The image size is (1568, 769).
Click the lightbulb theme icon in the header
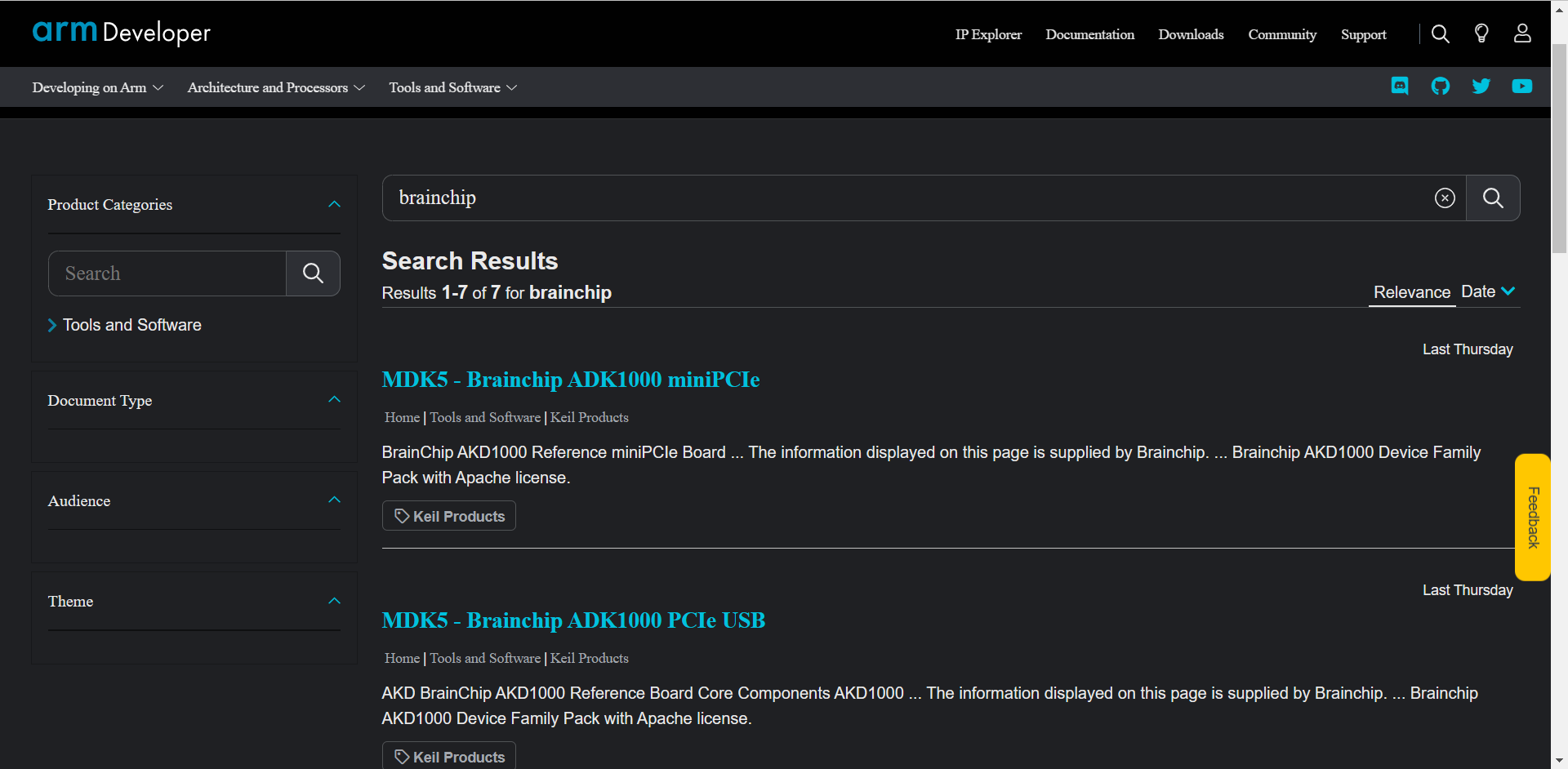pyautogui.click(x=1481, y=33)
